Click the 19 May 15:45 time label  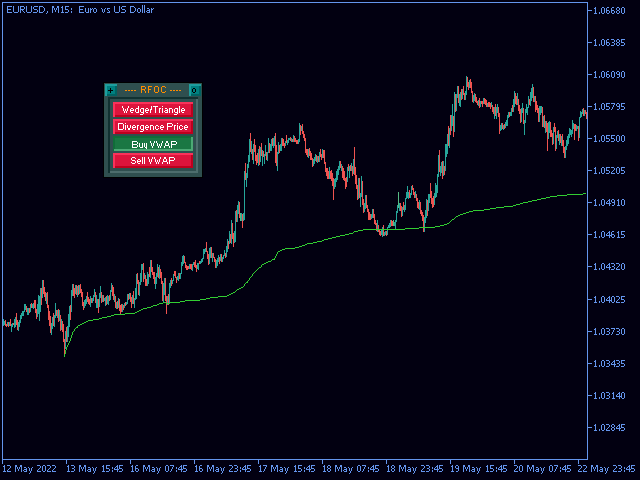click(x=479, y=469)
